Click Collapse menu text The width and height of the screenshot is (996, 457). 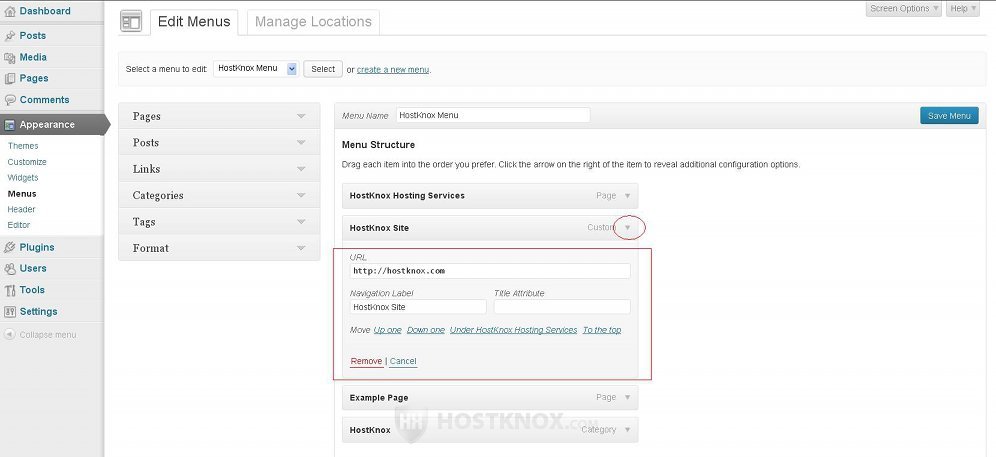tap(48, 335)
